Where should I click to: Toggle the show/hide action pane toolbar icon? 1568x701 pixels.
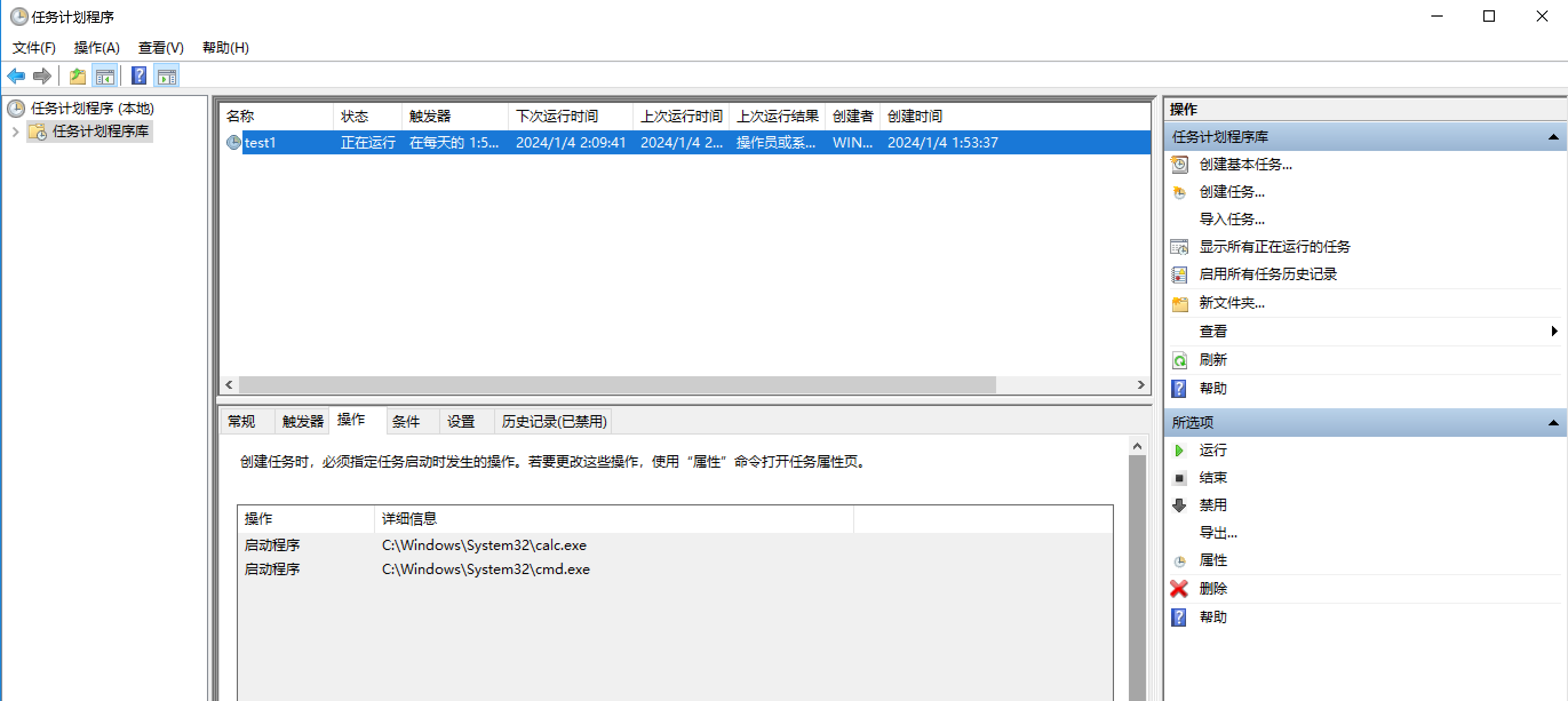click(x=166, y=76)
